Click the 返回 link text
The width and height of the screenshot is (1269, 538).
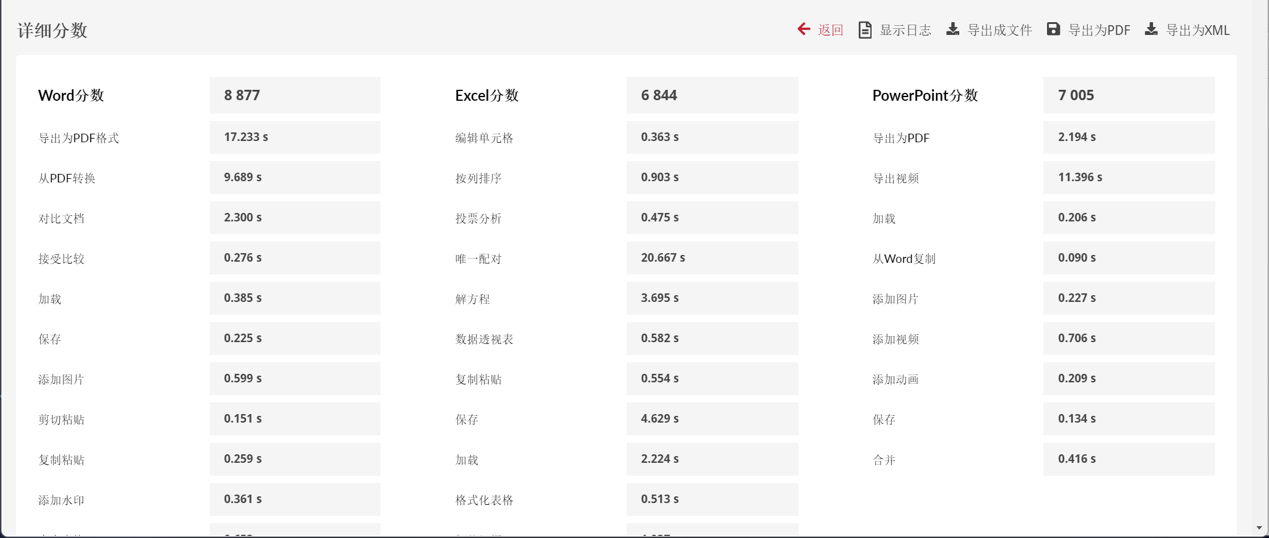831,30
